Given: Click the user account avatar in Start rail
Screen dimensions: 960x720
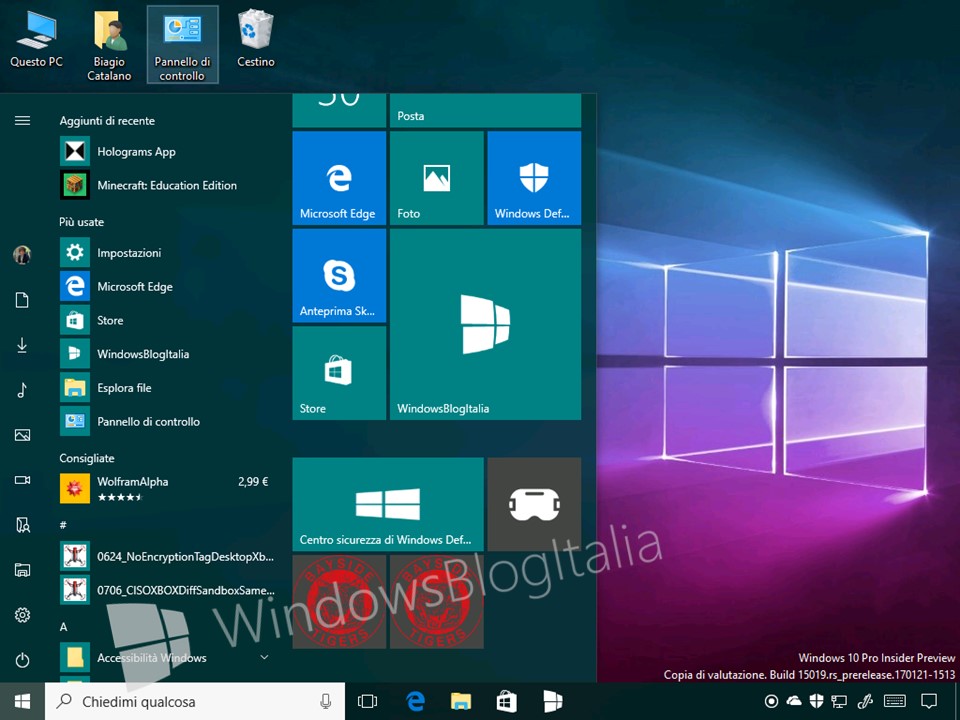Looking at the screenshot, I should 23,255.
